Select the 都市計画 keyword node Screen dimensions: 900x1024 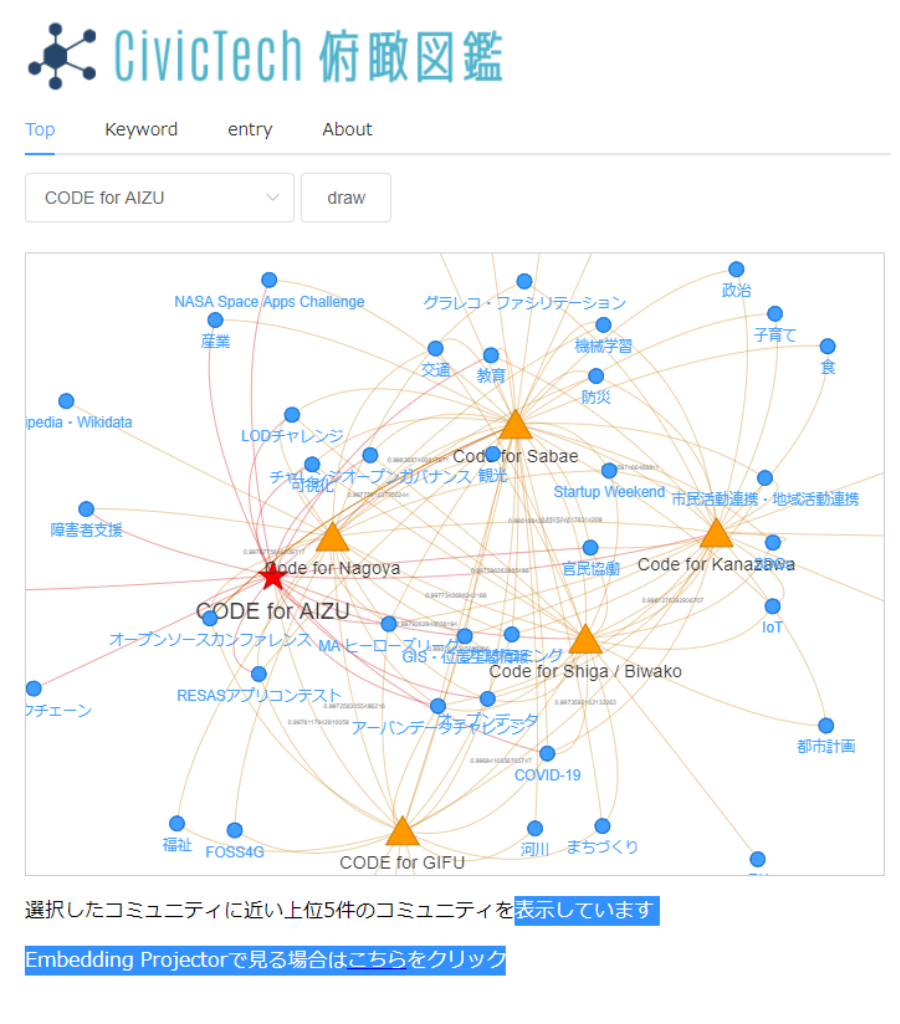[x=826, y=726]
